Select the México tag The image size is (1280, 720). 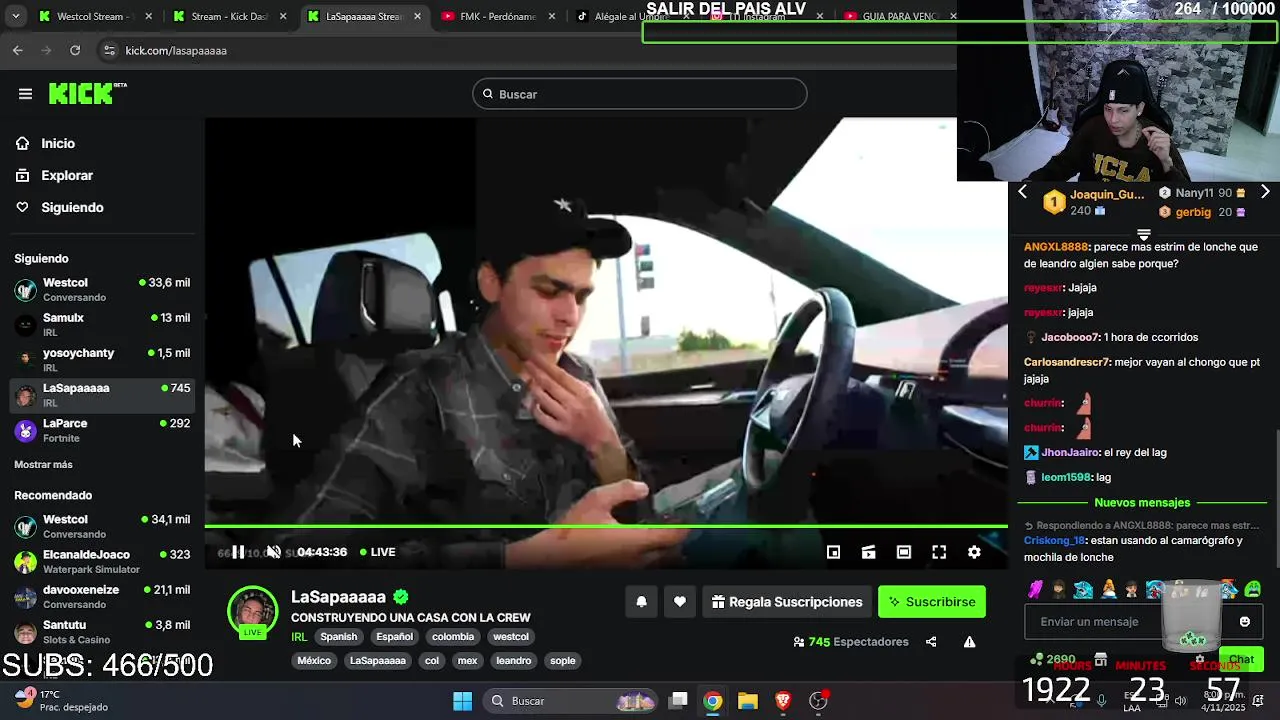[314, 661]
